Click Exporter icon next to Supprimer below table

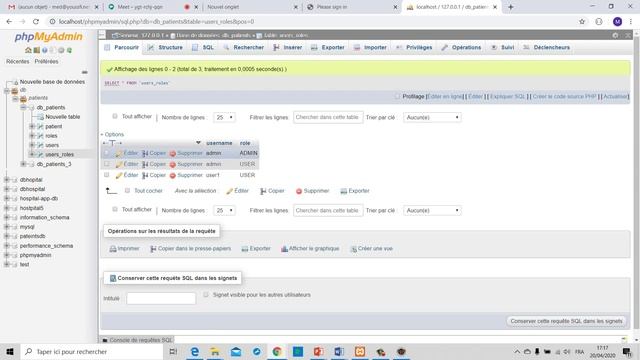pyautogui.click(x=344, y=191)
